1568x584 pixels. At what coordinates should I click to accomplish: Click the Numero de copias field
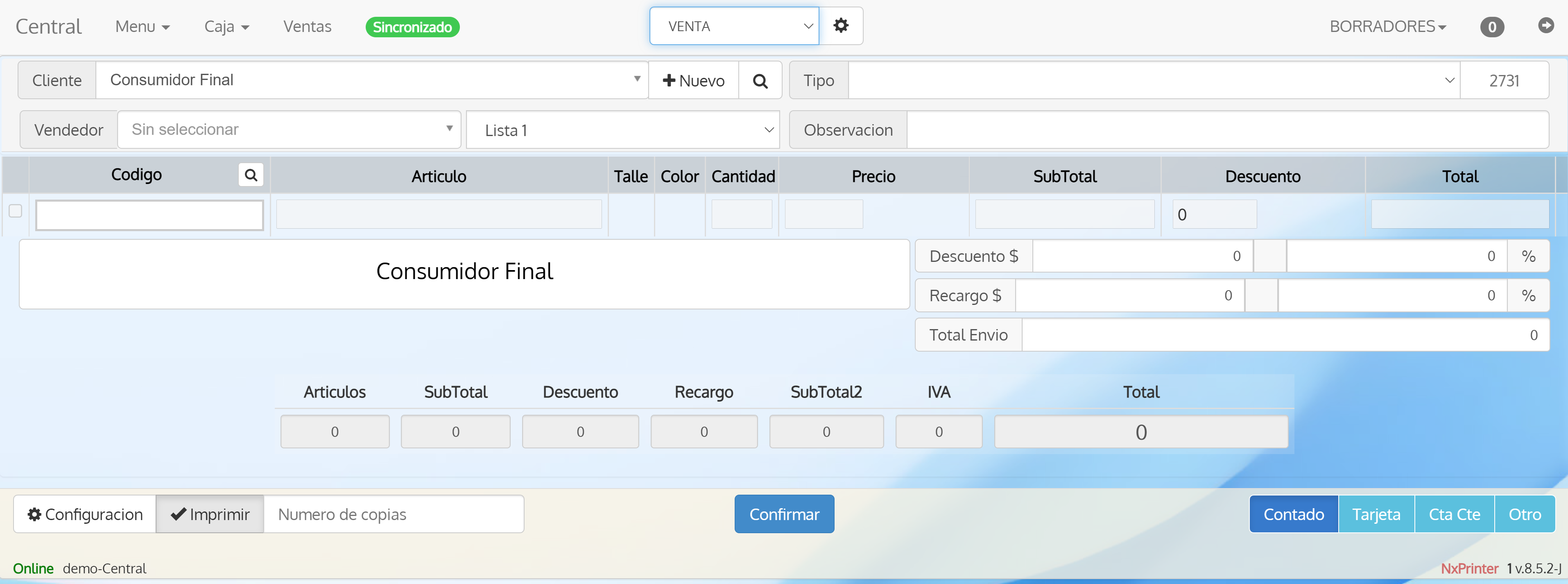coord(393,514)
